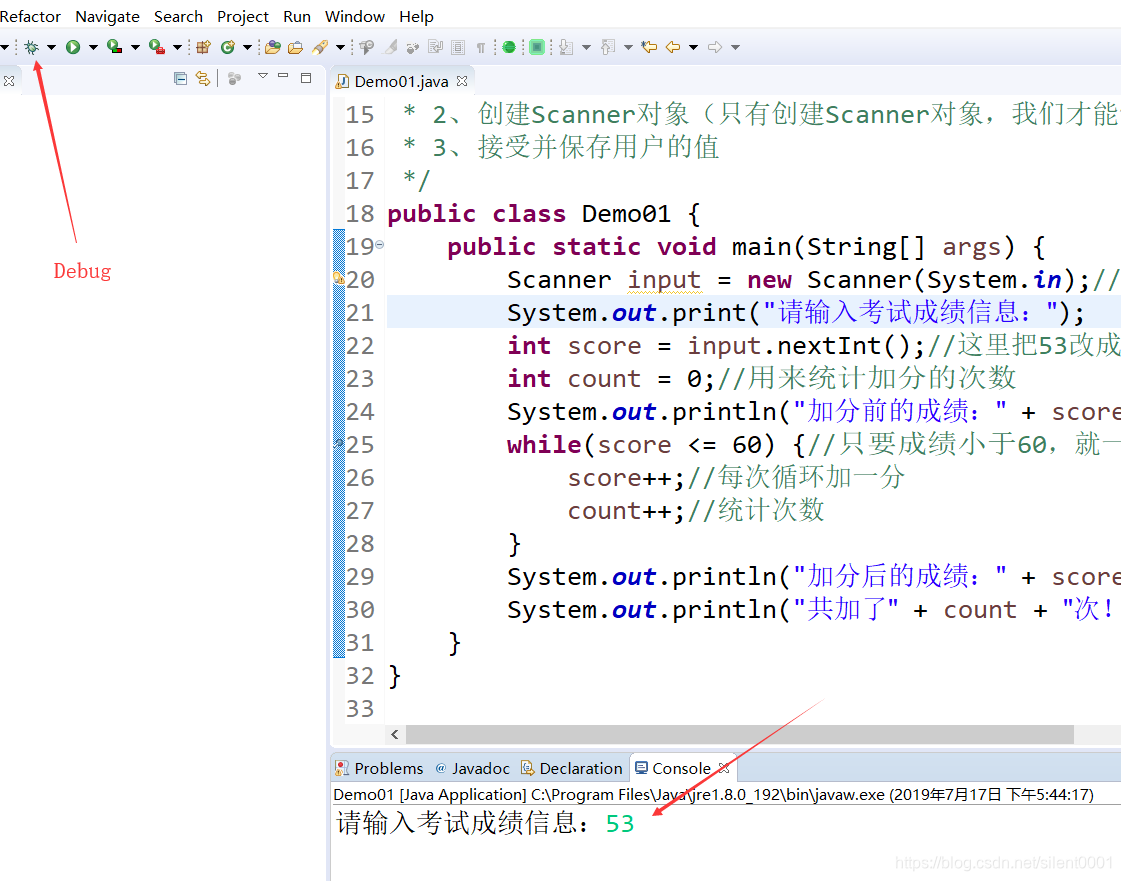Click the green Run button in toolbar
Screen dimensions: 1121x881
click(73, 47)
